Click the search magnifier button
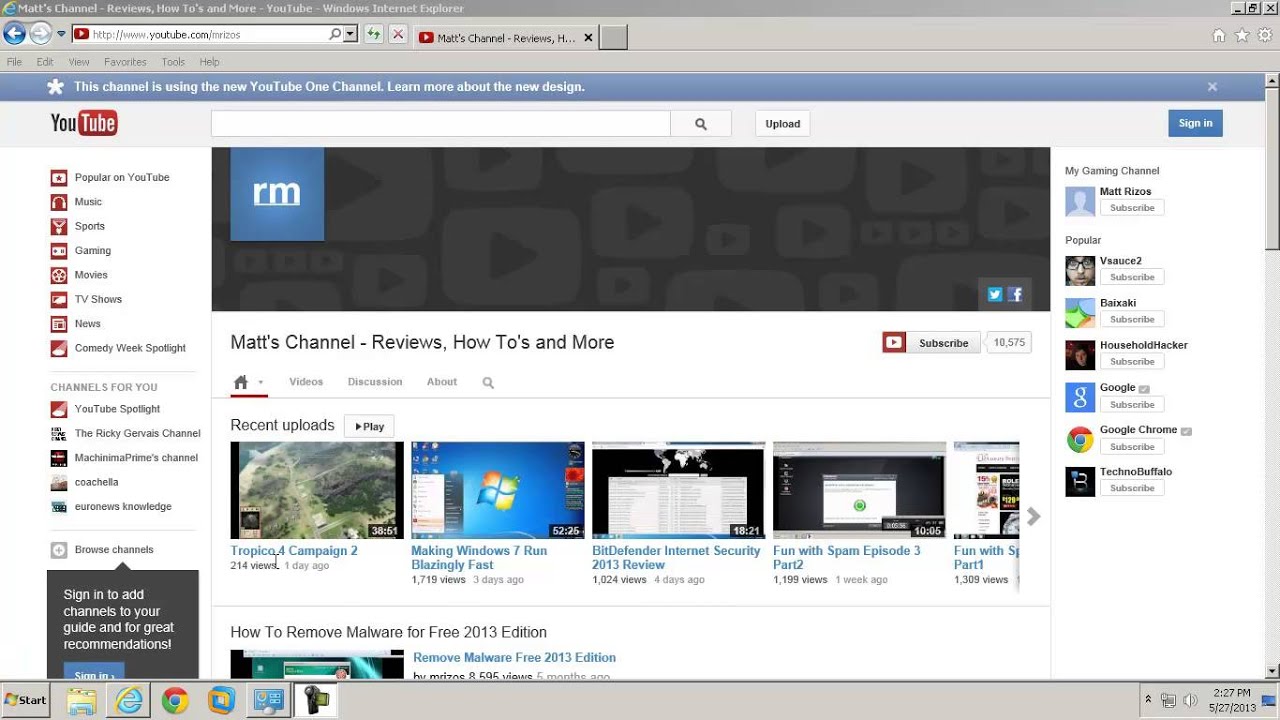The width and height of the screenshot is (1280, 720). (701, 124)
